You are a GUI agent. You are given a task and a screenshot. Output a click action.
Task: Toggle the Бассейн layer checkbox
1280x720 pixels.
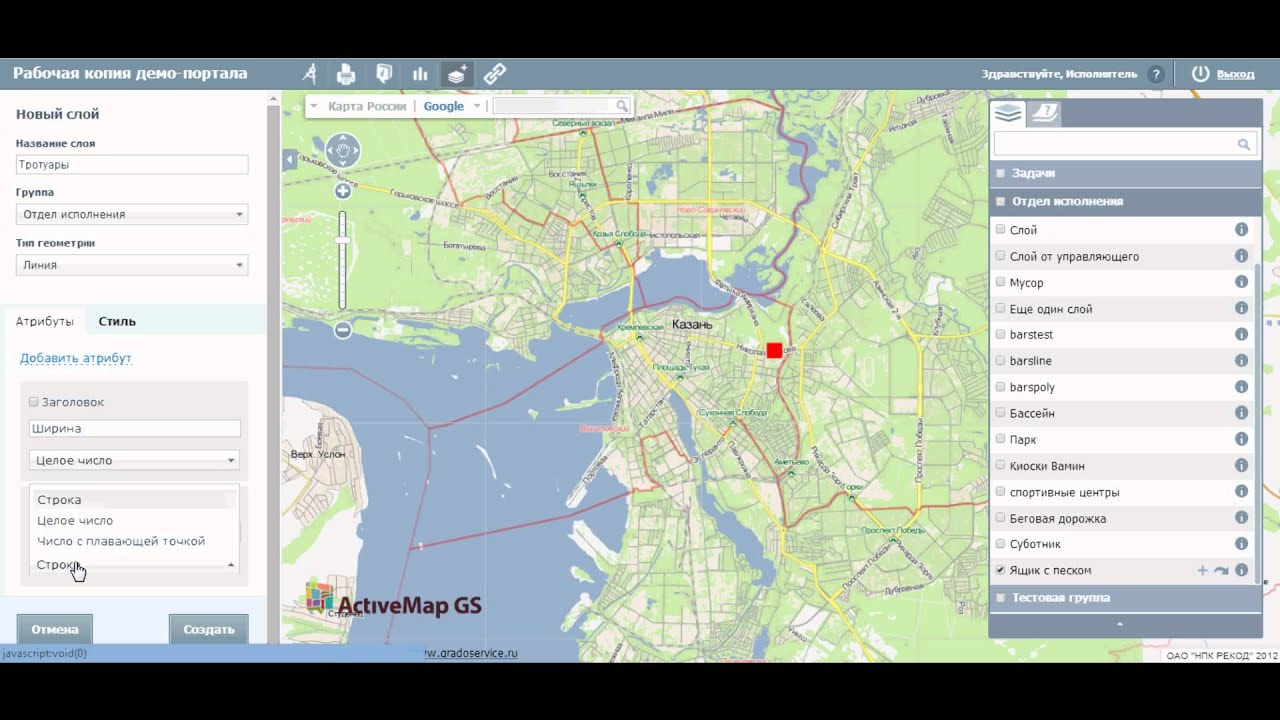click(1000, 412)
